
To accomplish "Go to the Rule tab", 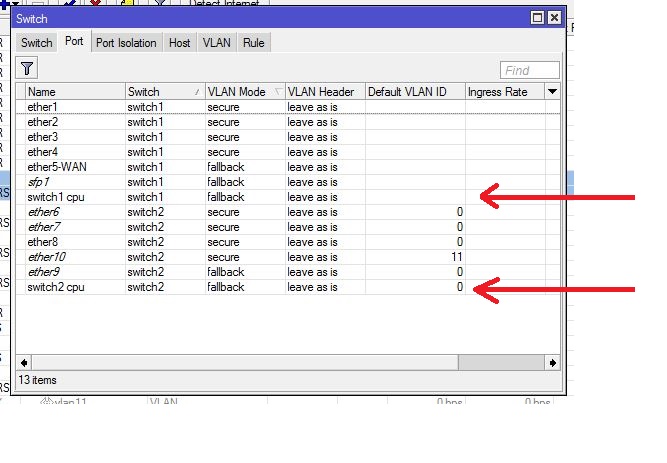I will pos(254,43).
